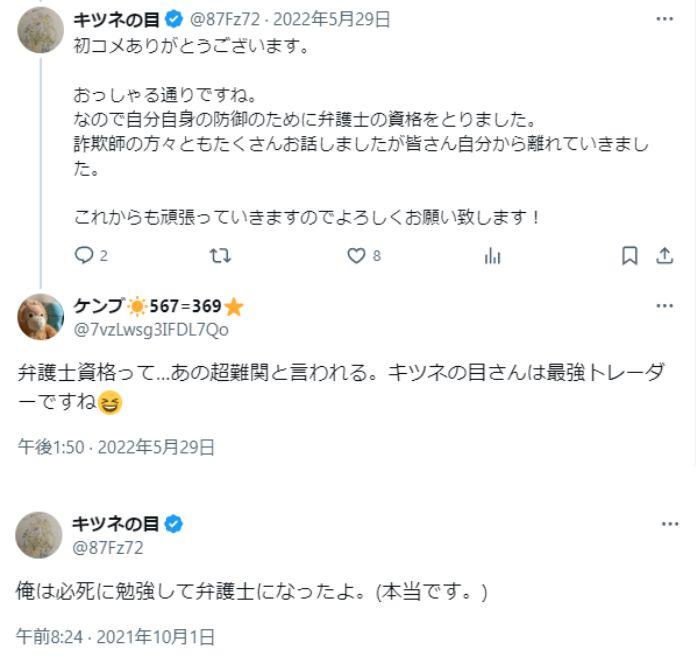
Task: Click the 午前8:24 · 2021年10月1日 timestamp
Action: point(116,636)
